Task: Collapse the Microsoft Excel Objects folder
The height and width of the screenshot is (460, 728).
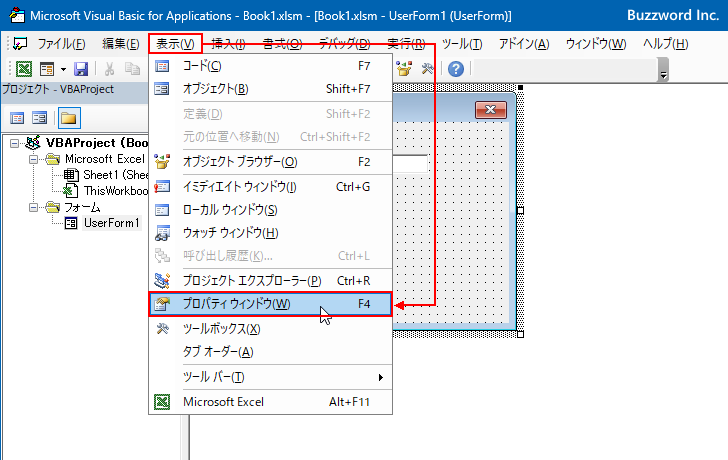Action: point(33,160)
